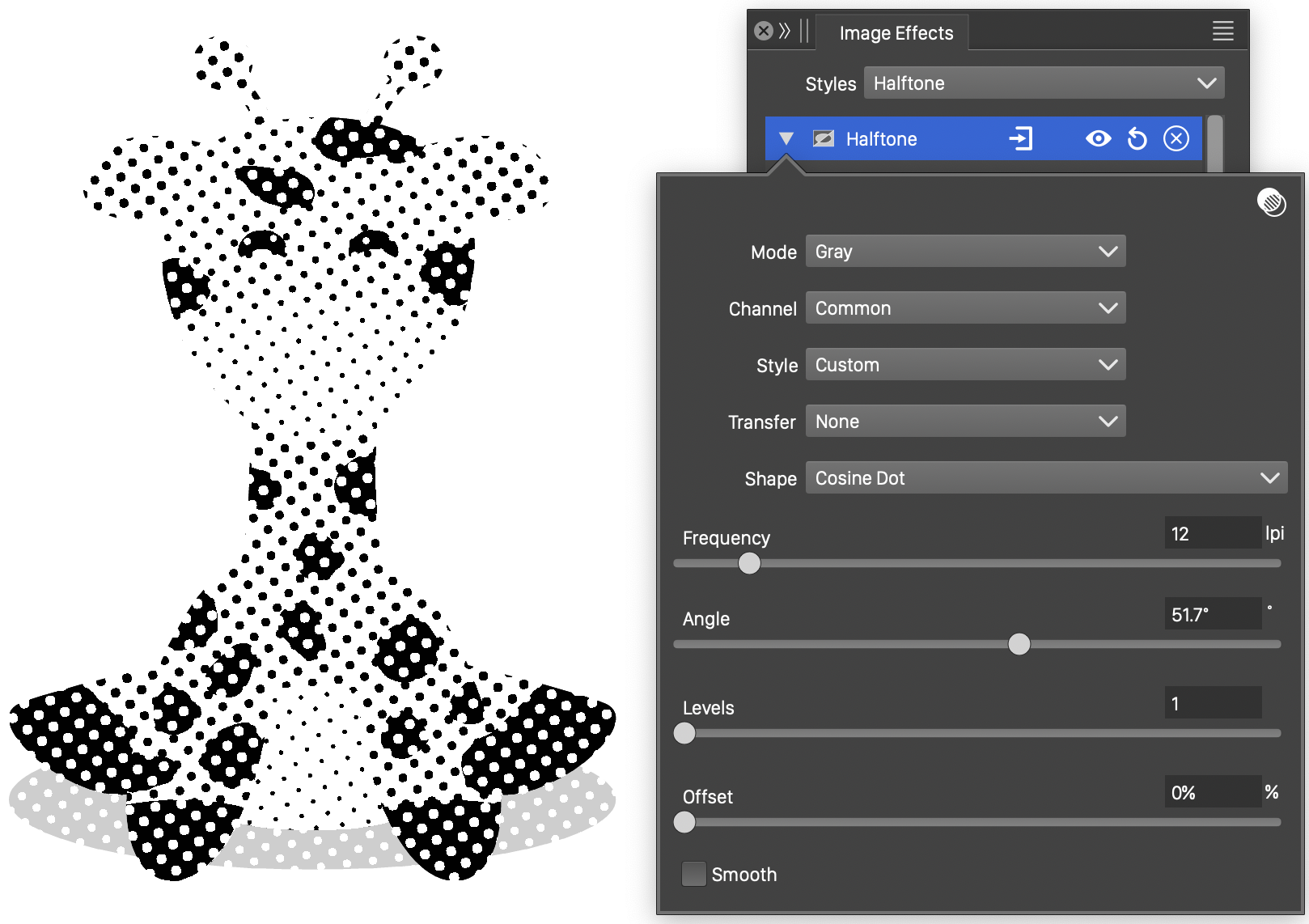Reset the Halftone effect settings

(1137, 139)
